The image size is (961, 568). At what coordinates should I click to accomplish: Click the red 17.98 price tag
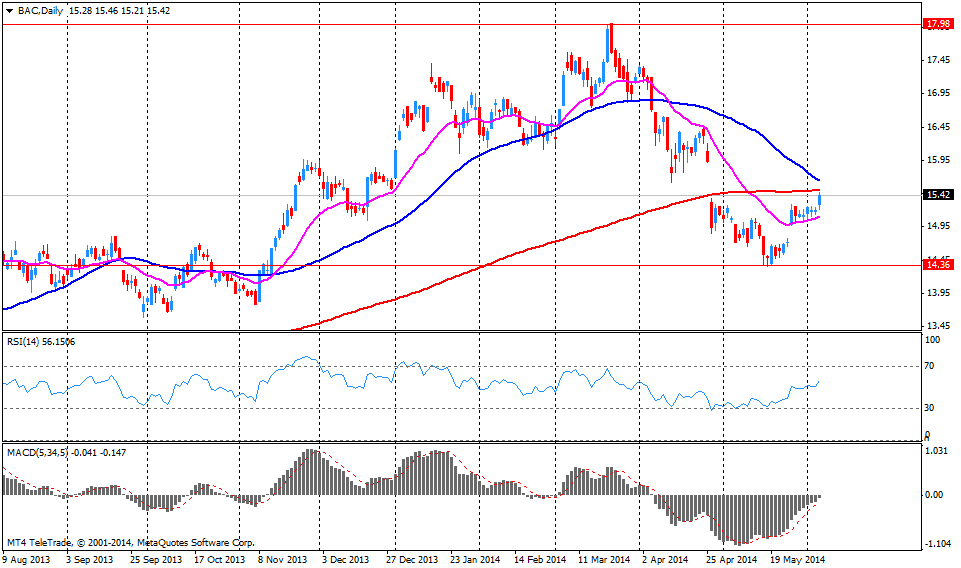tap(936, 24)
